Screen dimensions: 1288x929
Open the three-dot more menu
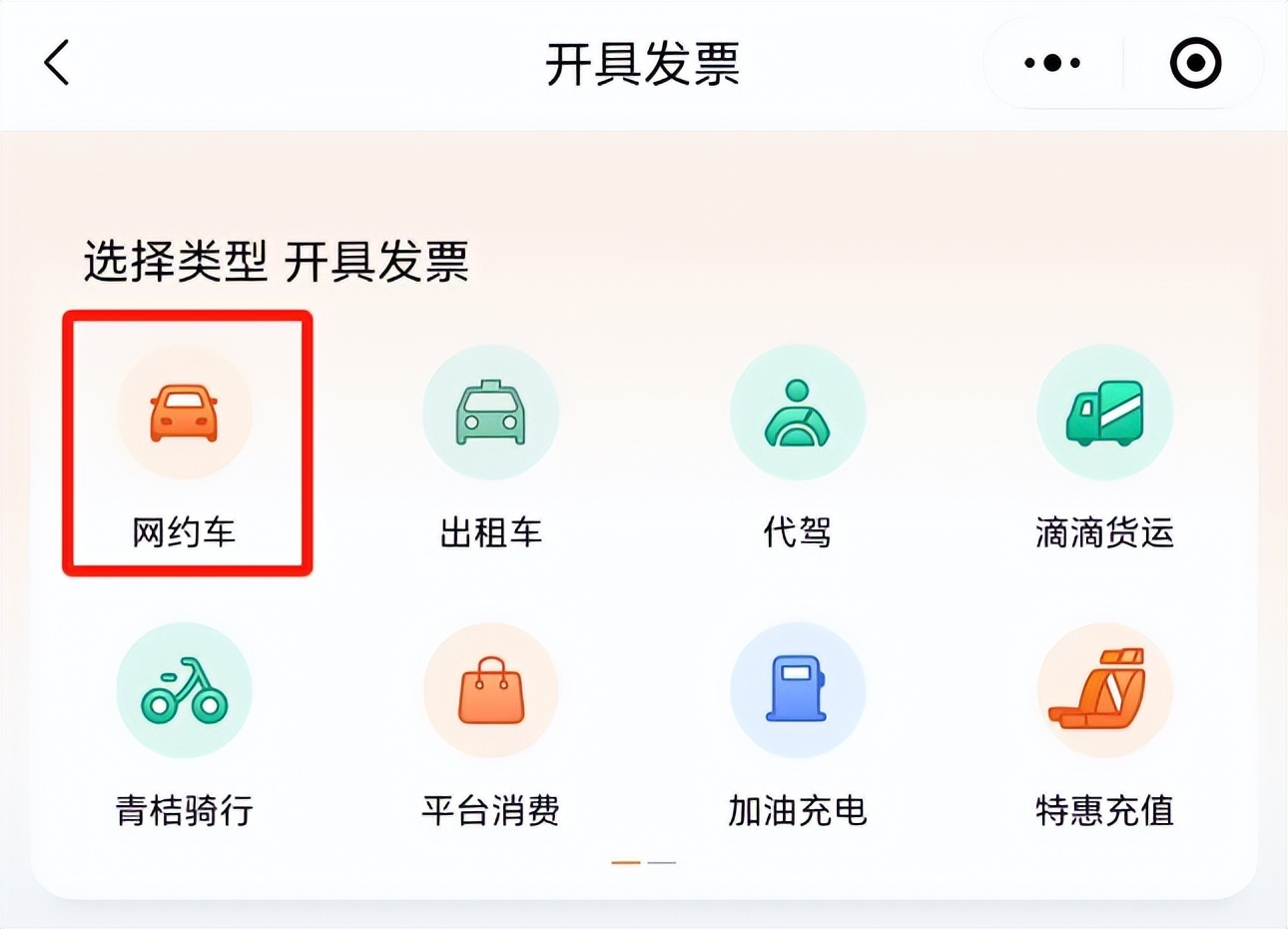1052,63
